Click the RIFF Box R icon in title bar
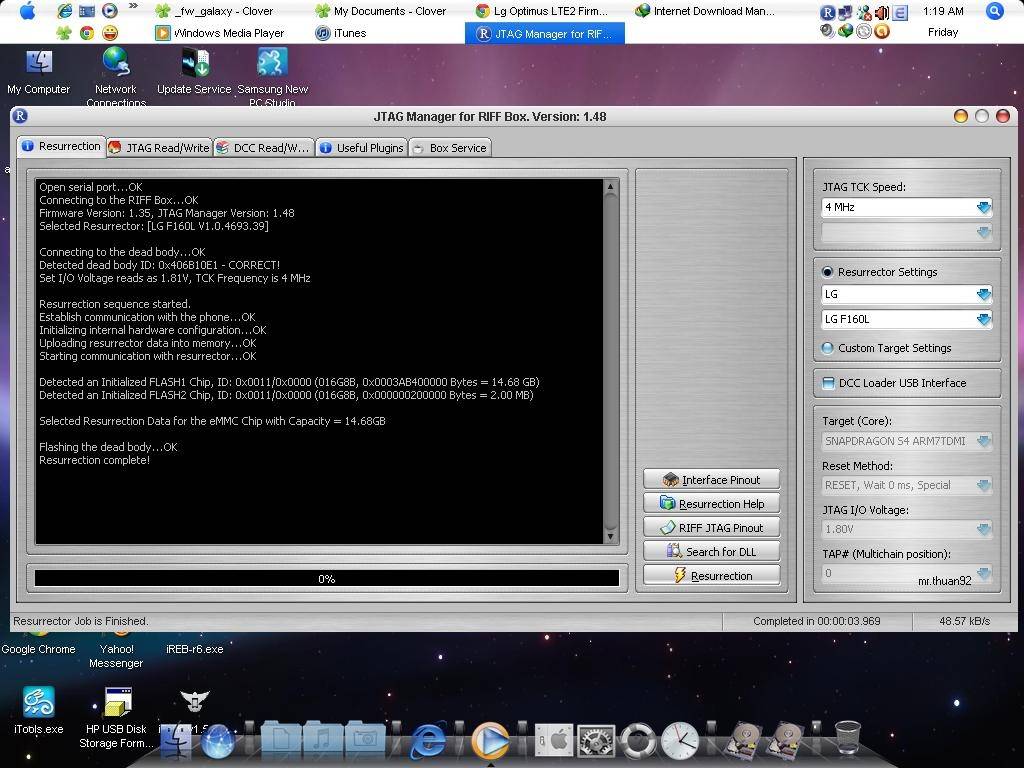 [x=20, y=116]
